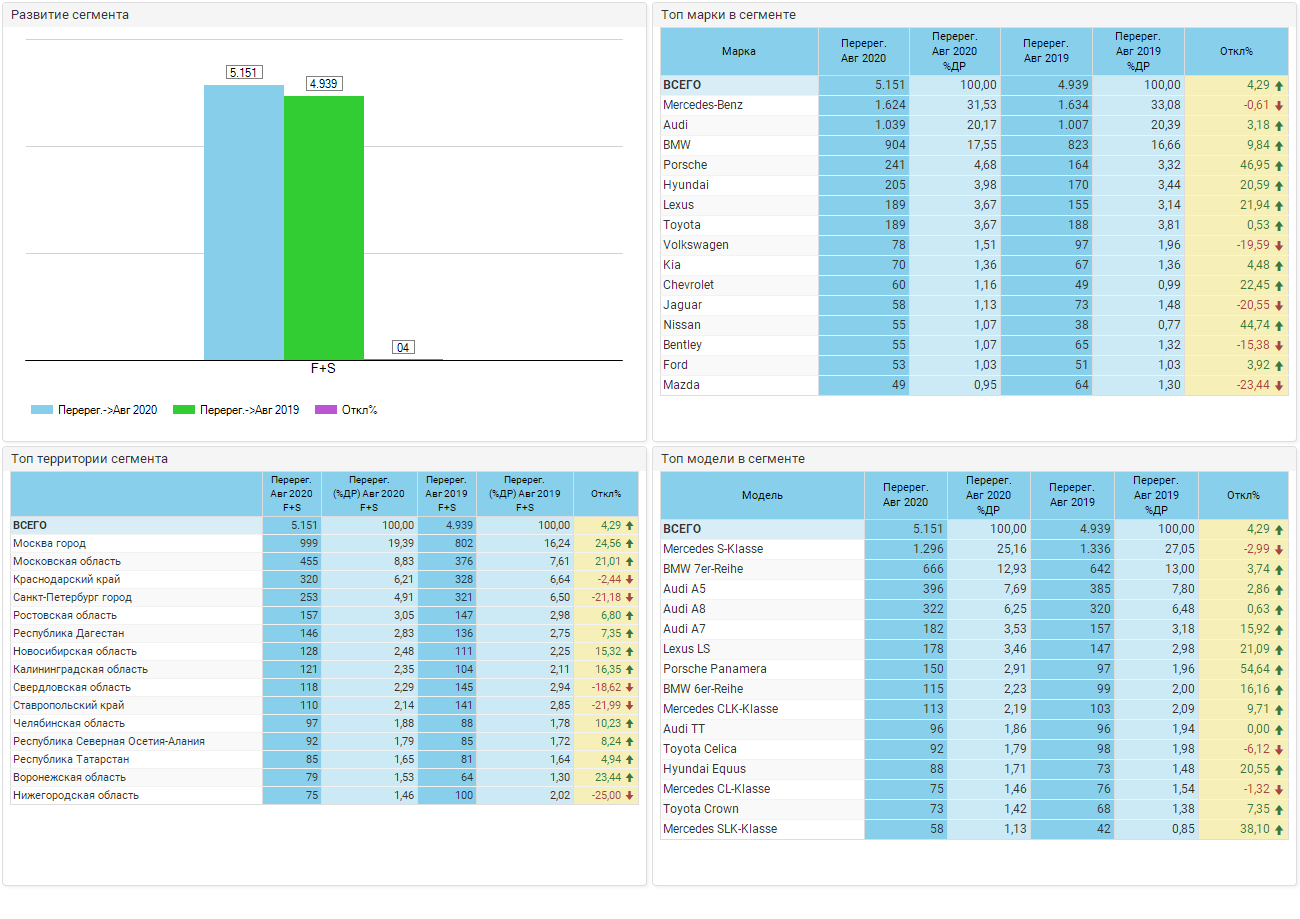Select Hyundai Equus model row
Screen dimensions: 1300x919
(x=974, y=769)
